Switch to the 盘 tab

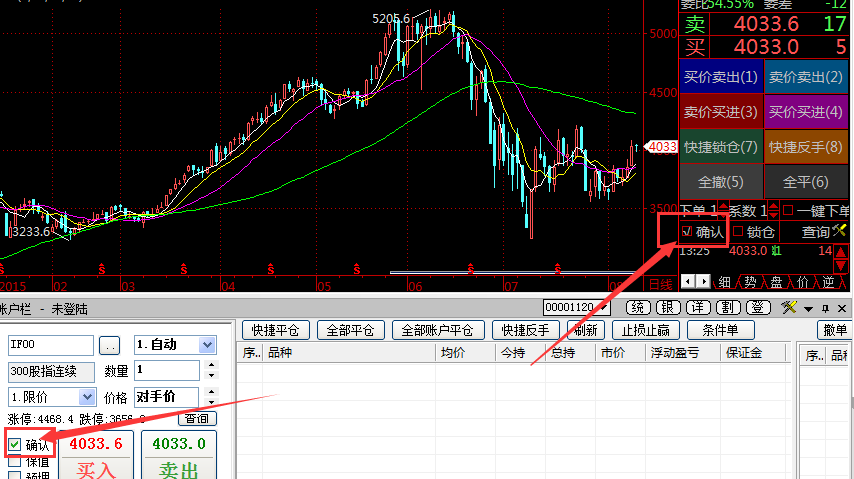[776, 281]
